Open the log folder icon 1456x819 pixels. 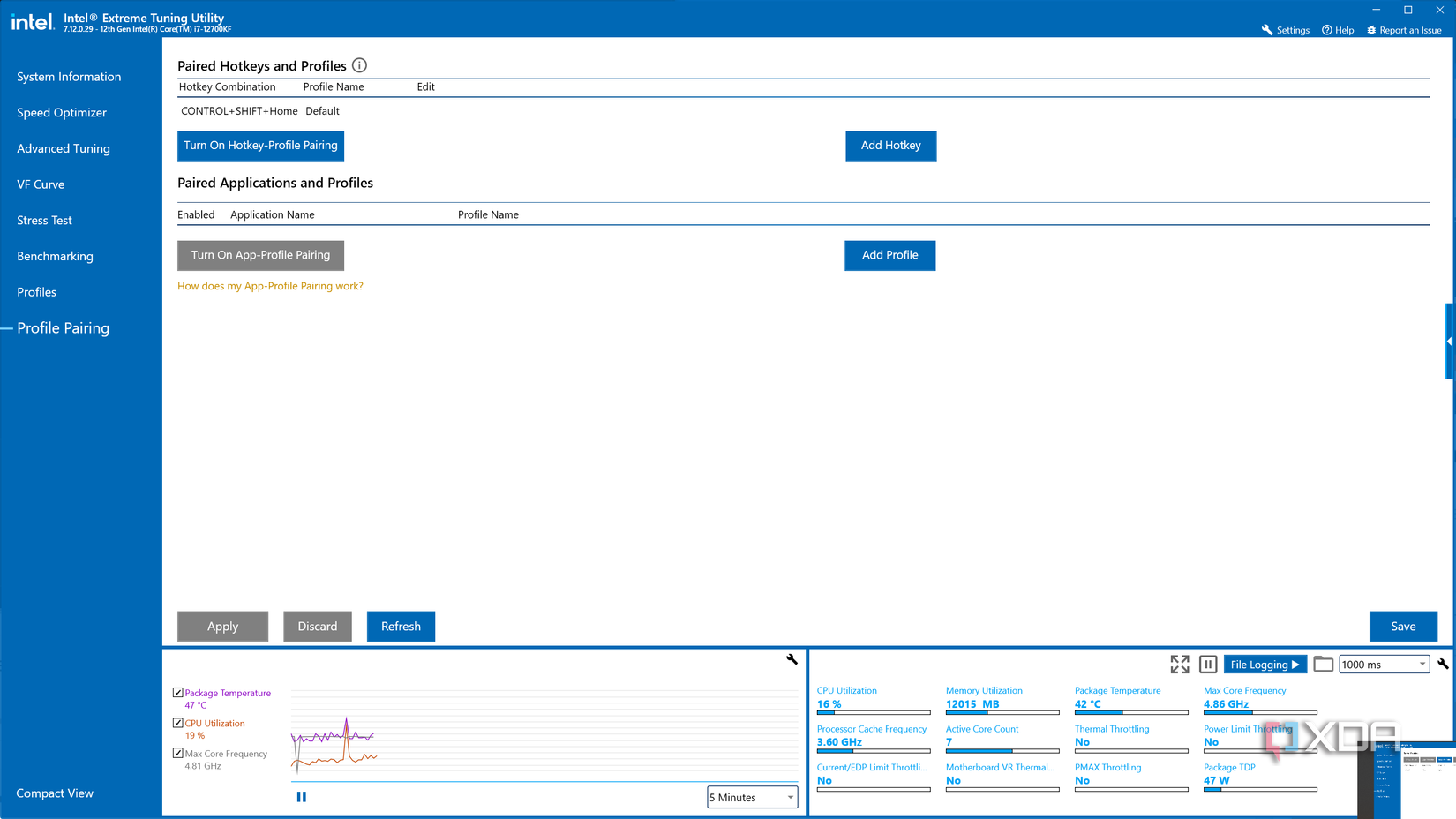coord(1323,665)
